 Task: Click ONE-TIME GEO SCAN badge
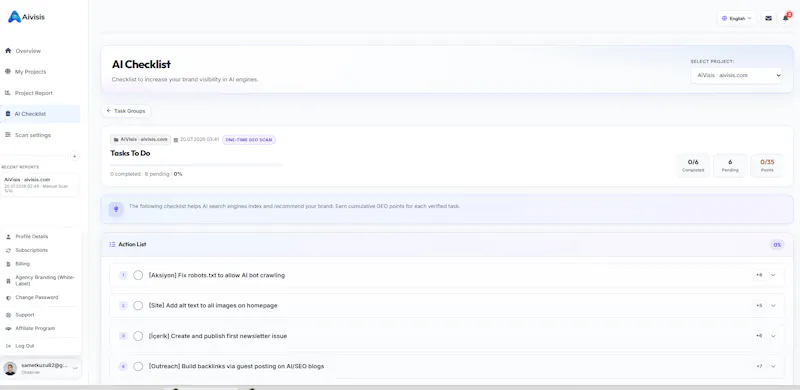249,140
